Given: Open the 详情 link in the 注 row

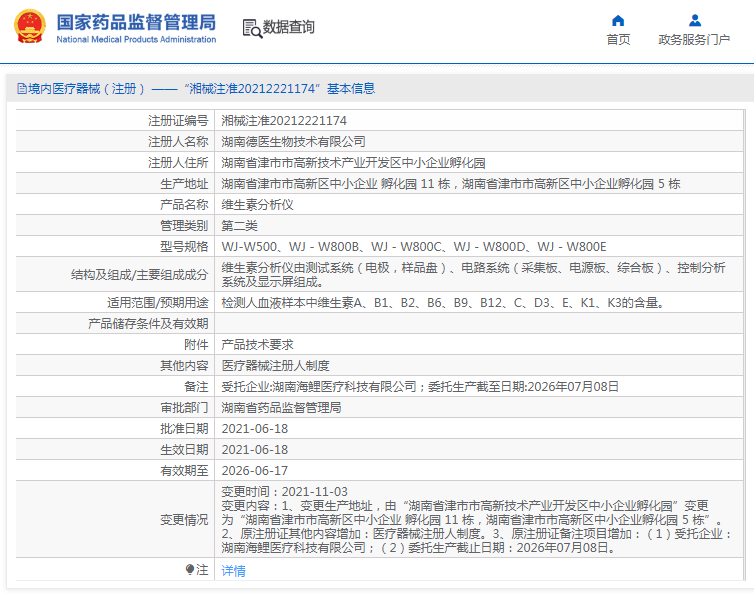Looking at the screenshot, I should coord(233,571).
